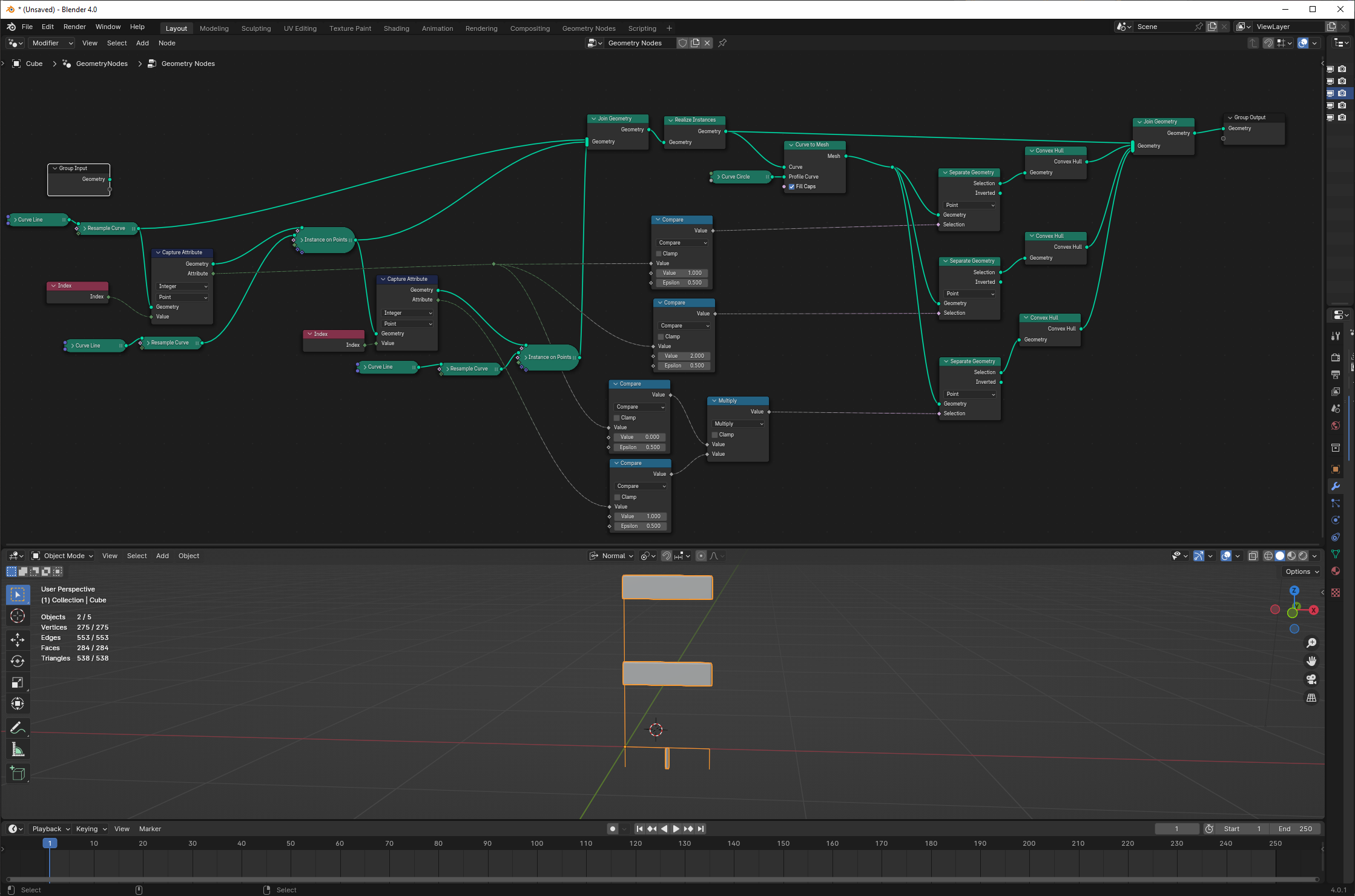This screenshot has width=1355, height=896.
Task: Select the Cursor tool in viewport toolbar
Action: (x=18, y=616)
